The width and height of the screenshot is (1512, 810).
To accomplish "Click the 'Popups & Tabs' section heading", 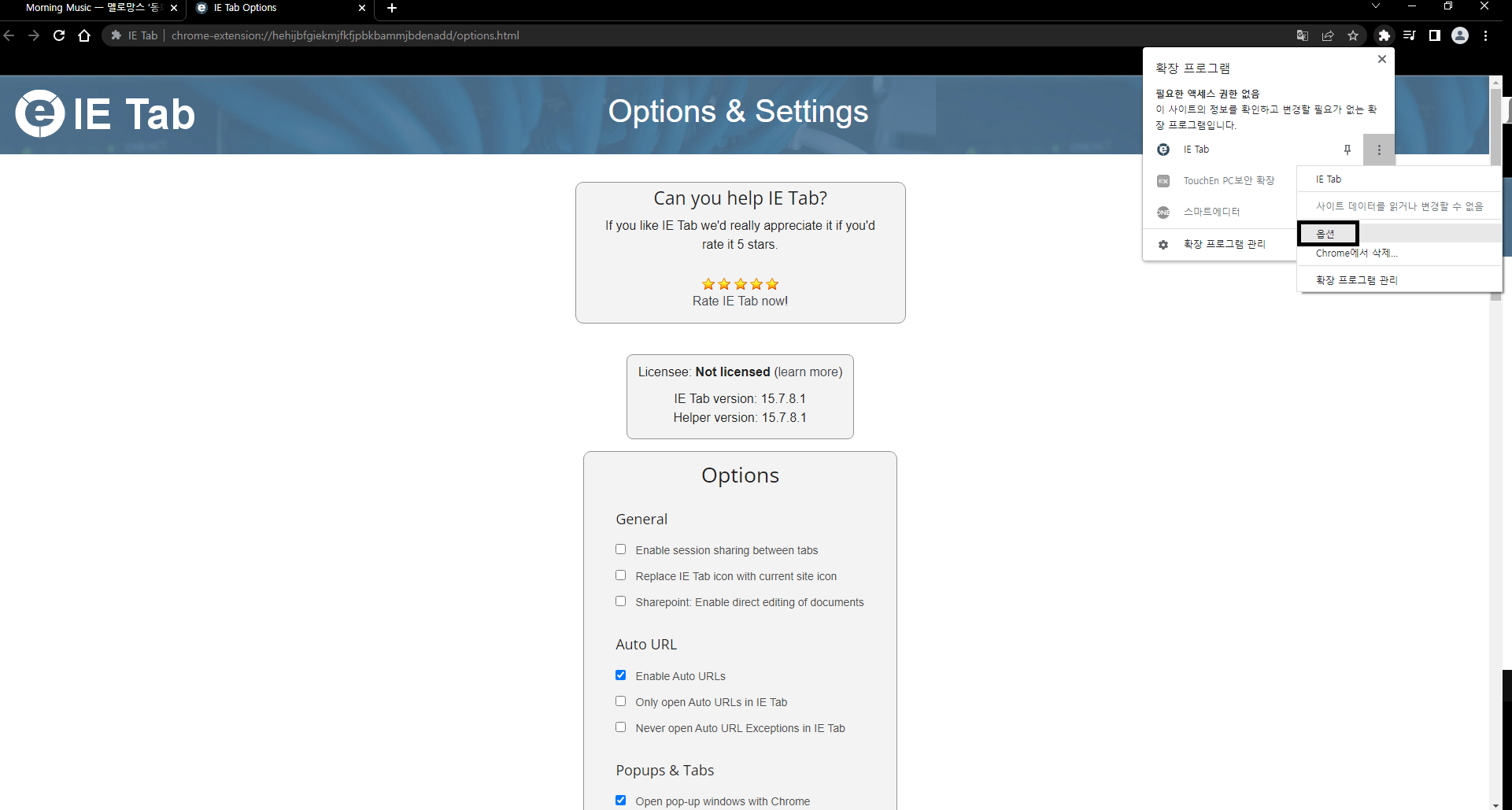I will pyautogui.click(x=665, y=771).
